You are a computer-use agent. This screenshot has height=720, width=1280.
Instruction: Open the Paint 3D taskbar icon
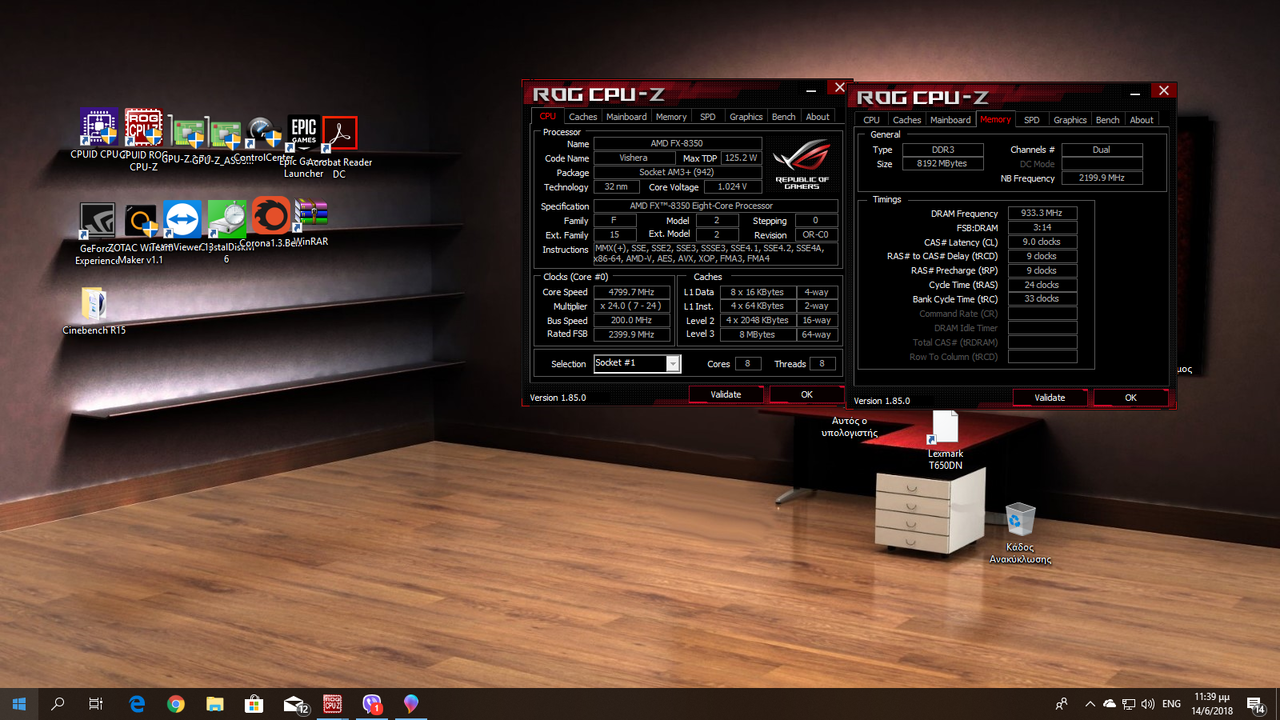(x=411, y=704)
